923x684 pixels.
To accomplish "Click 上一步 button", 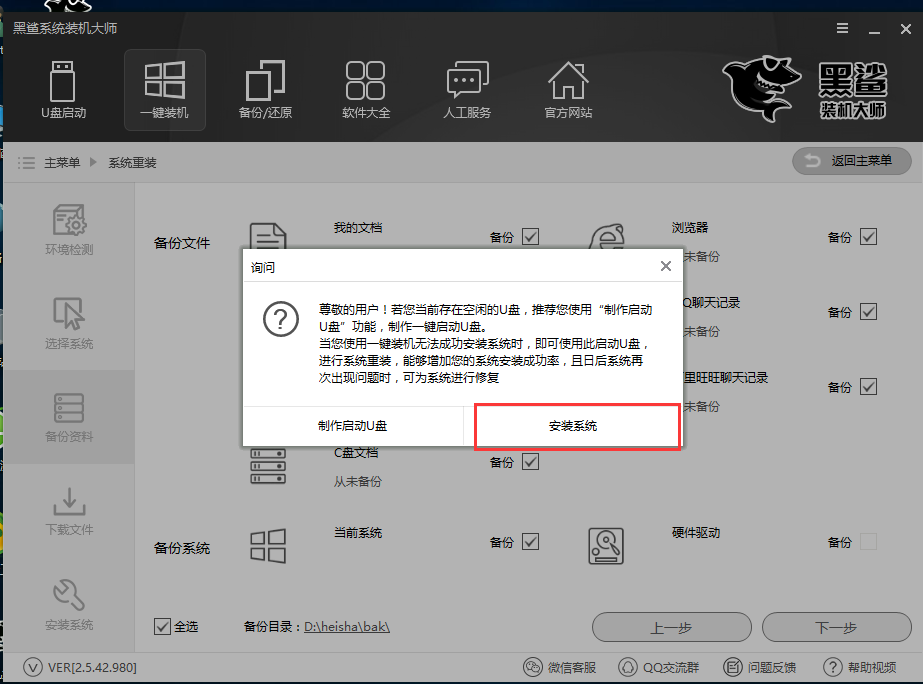I will click(672, 627).
